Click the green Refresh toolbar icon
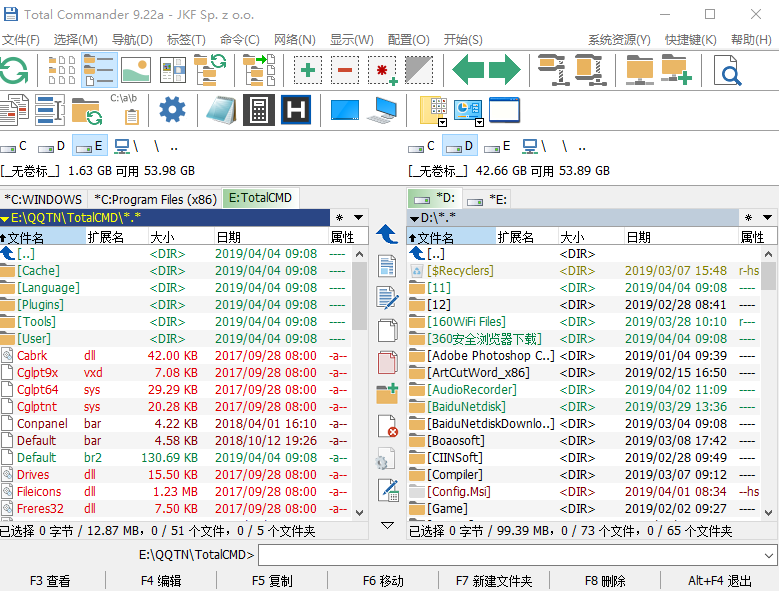 (x=14, y=70)
